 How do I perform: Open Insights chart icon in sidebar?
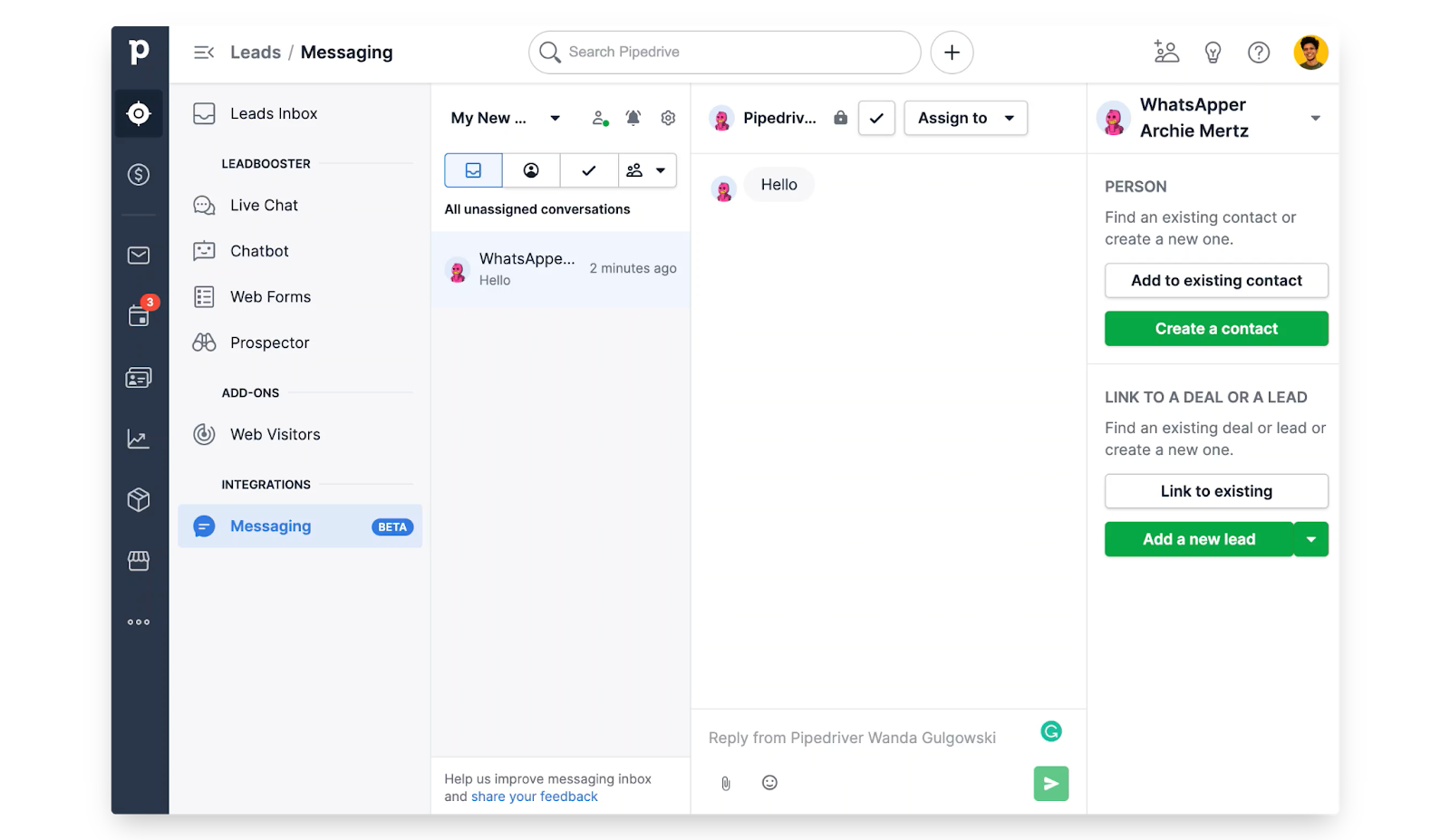139,439
